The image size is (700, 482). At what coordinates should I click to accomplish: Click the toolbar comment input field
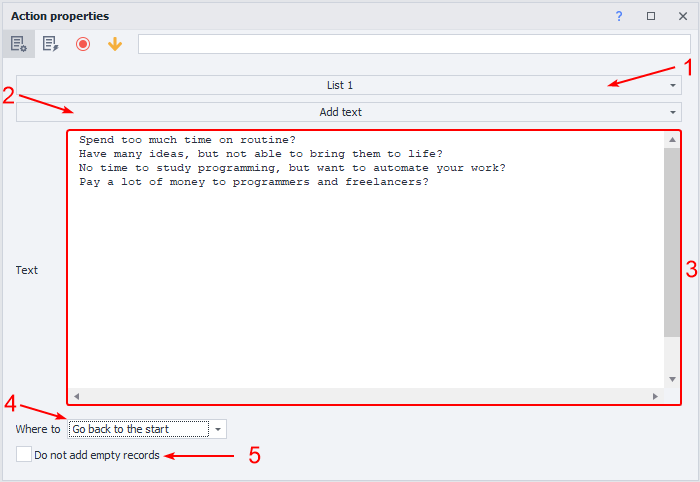pyautogui.click(x=413, y=44)
